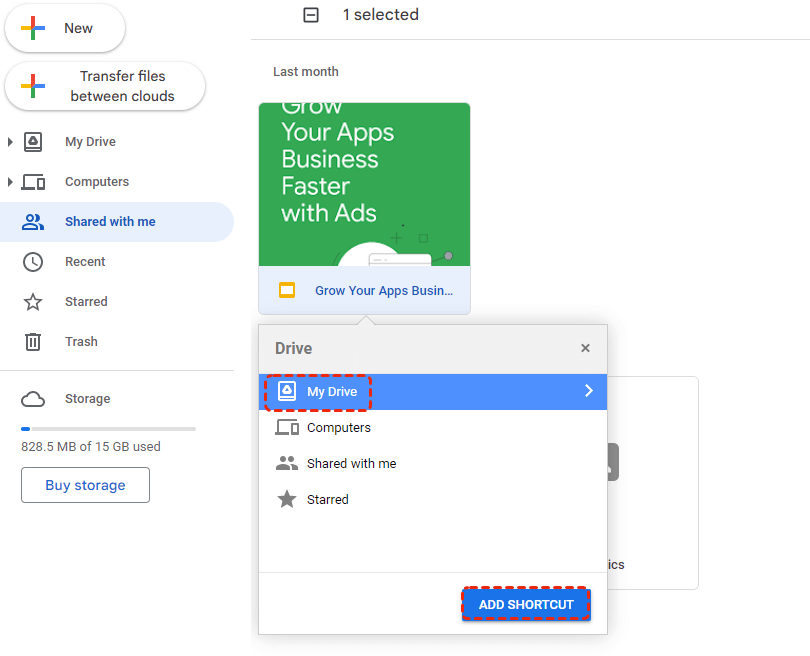This screenshot has width=810, height=656.
Task: Click the Starred star outline icon in sidebar
Action: (33, 302)
